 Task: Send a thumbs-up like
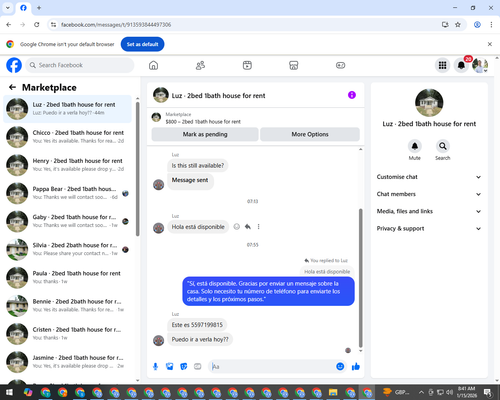356,367
